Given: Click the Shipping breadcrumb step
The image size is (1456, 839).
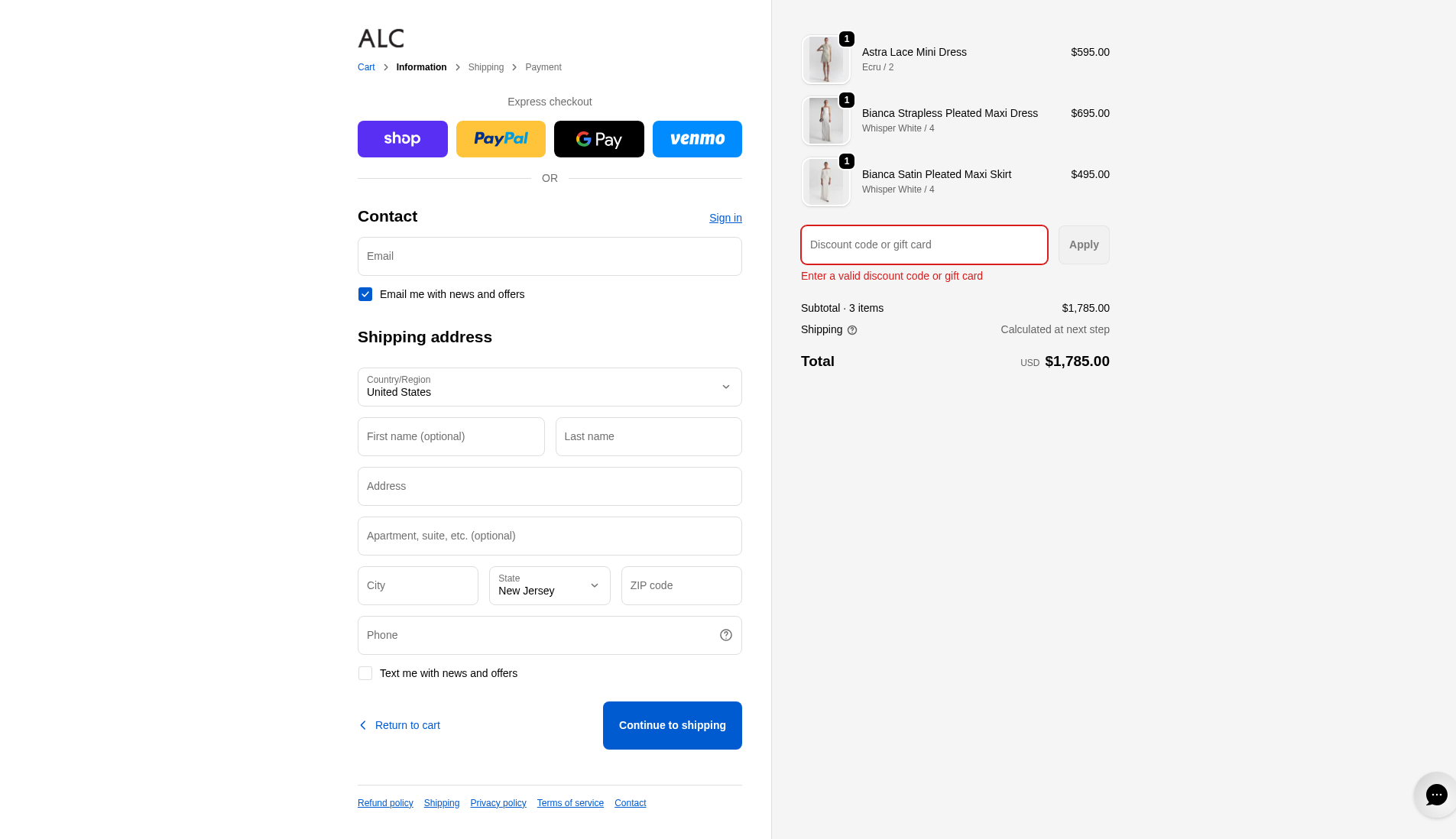Looking at the screenshot, I should click(x=485, y=67).
